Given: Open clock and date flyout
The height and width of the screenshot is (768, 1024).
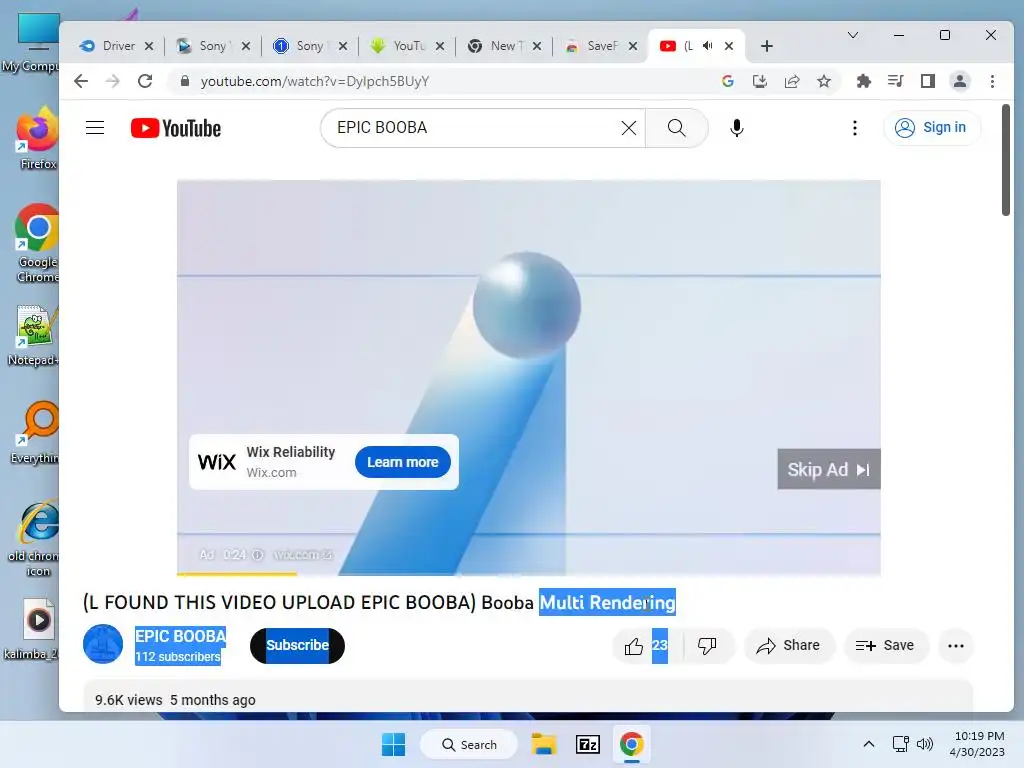Looking at the screenshot, I should 977,744.
